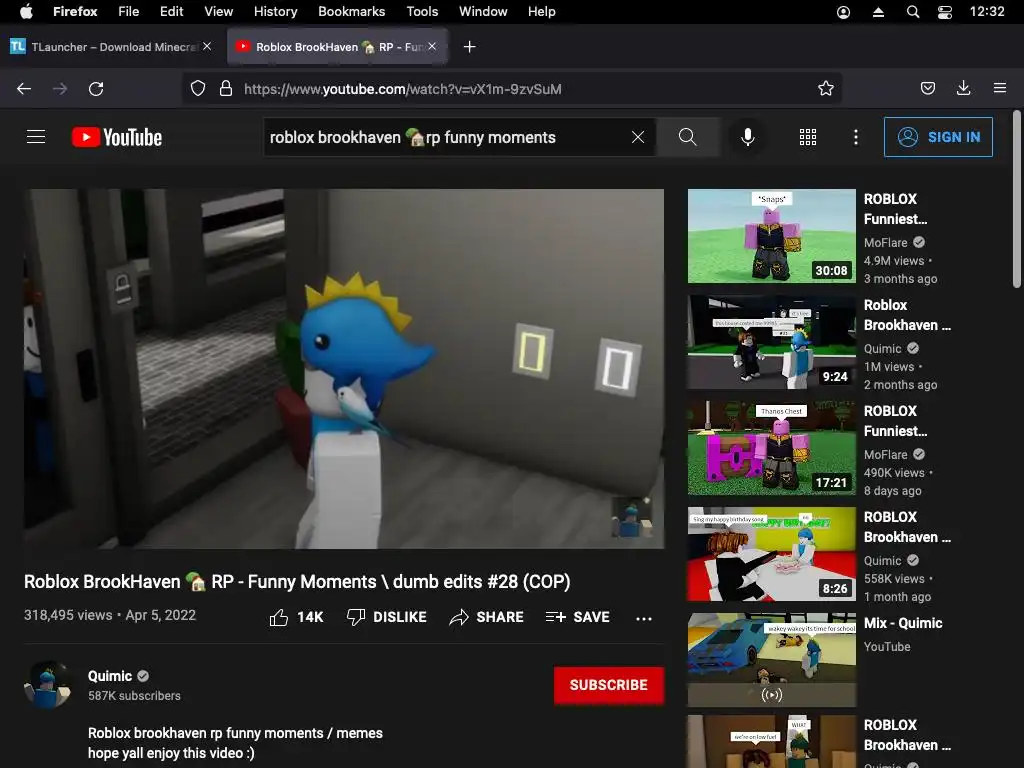Open the History menu
The width and height of the screenshot is (1024, 768).
click(275, 11)
